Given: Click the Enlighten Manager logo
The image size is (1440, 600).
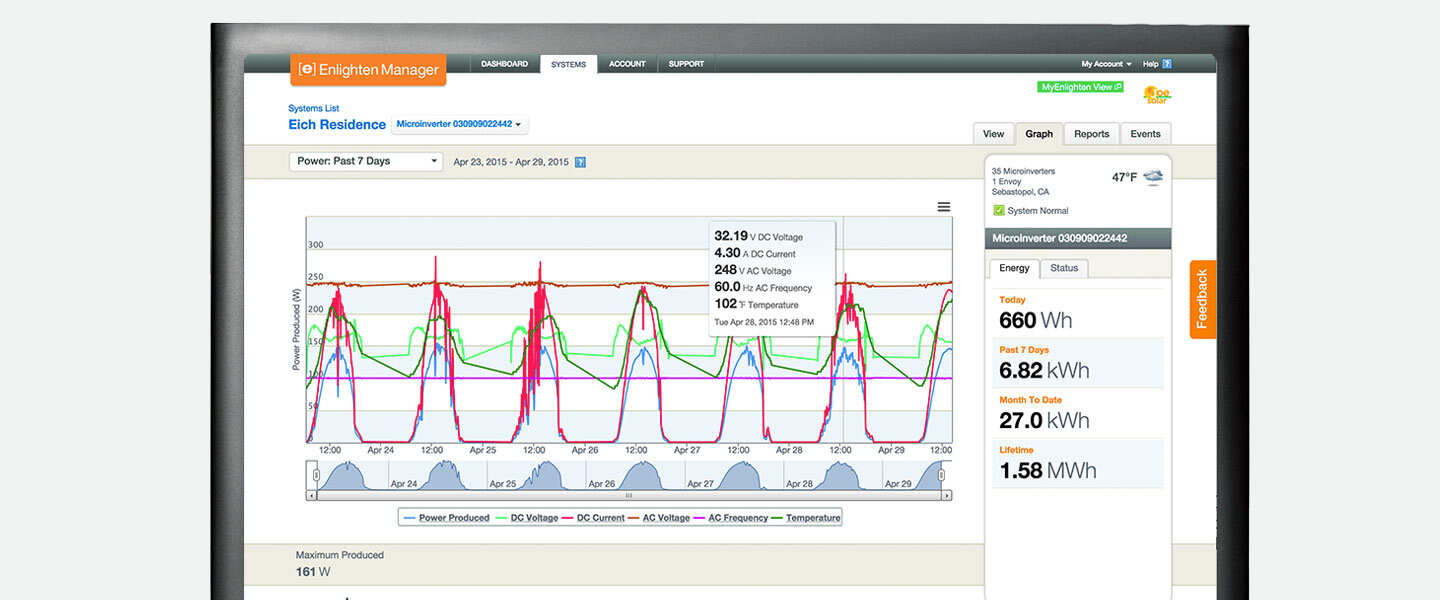Looking at the screenshot, I should tap(369, 70).
